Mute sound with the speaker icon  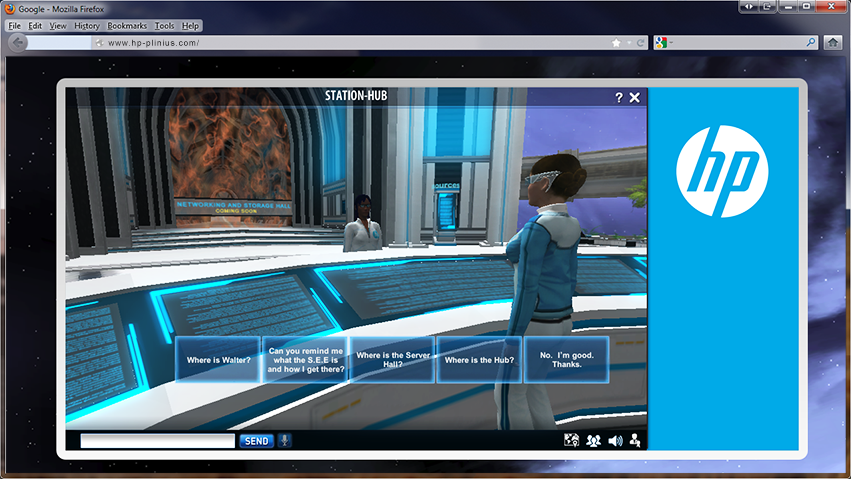pyautogui.click(x=615, y=440)
